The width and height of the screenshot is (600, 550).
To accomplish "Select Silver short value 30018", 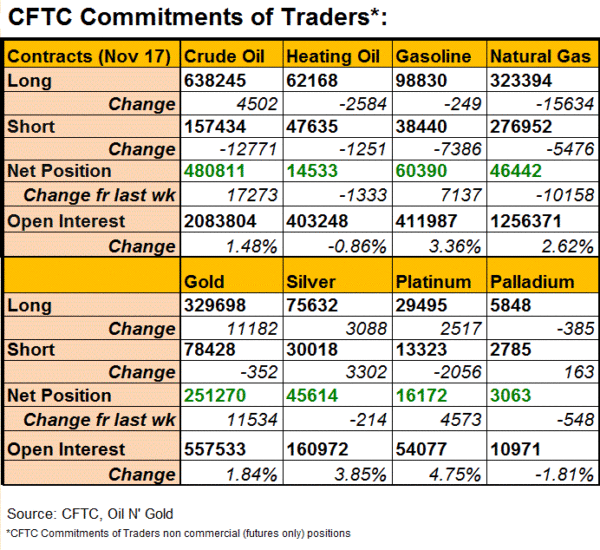I will tap(310, 349).
